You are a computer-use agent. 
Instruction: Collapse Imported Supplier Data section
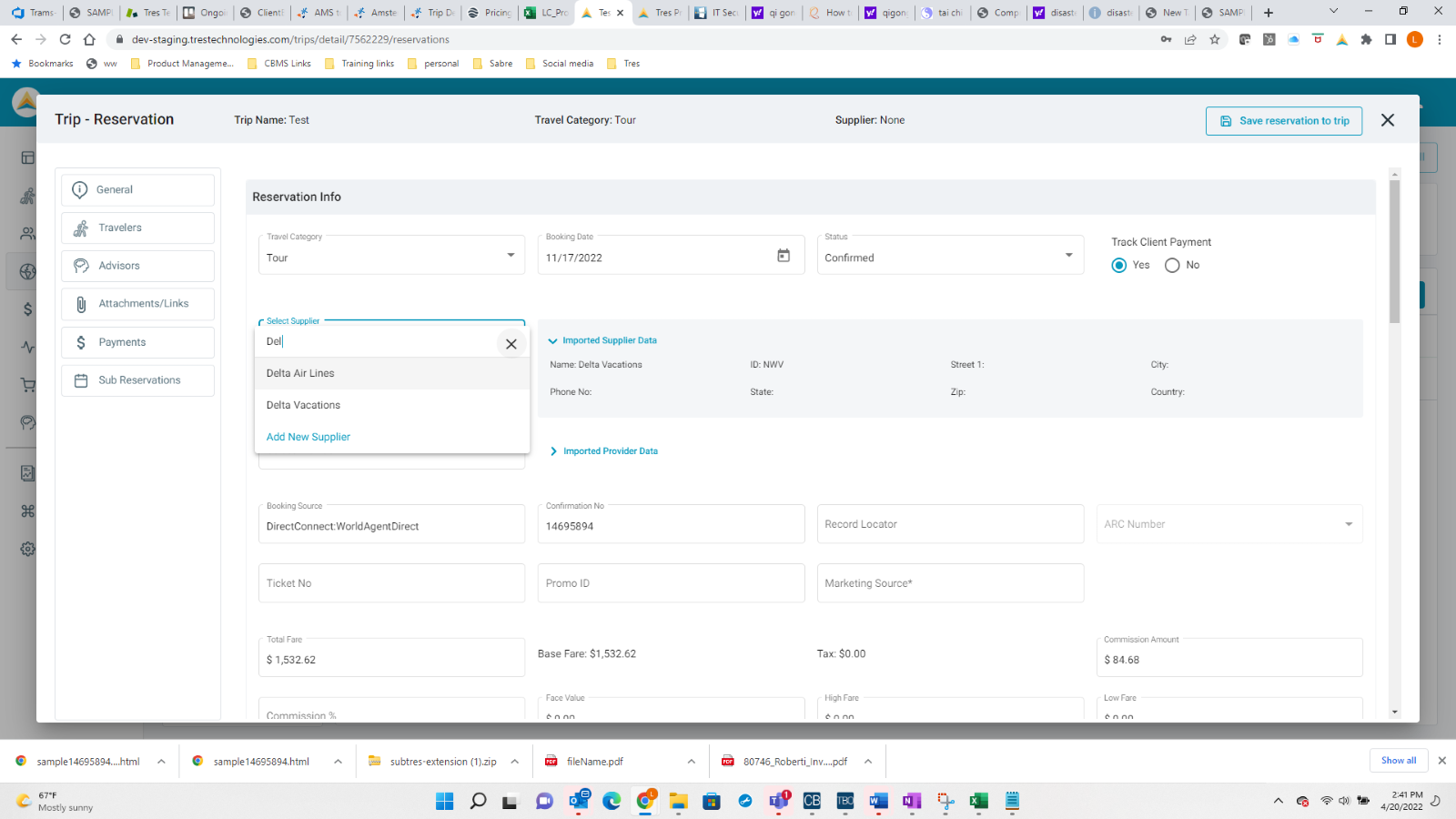(x=602, y=340)
